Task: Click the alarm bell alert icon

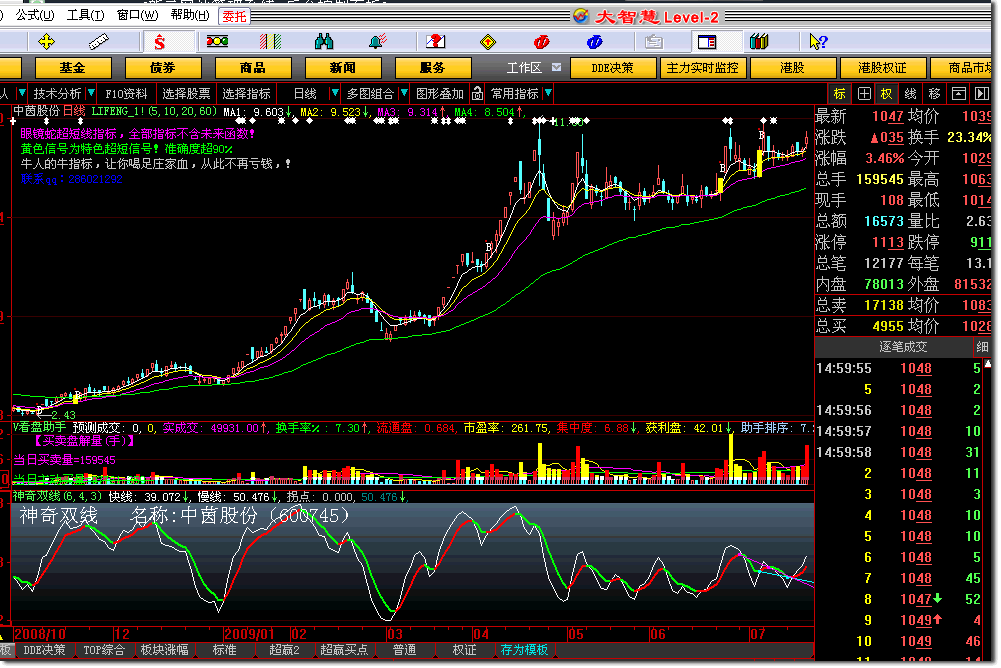Action: [378, 42]
